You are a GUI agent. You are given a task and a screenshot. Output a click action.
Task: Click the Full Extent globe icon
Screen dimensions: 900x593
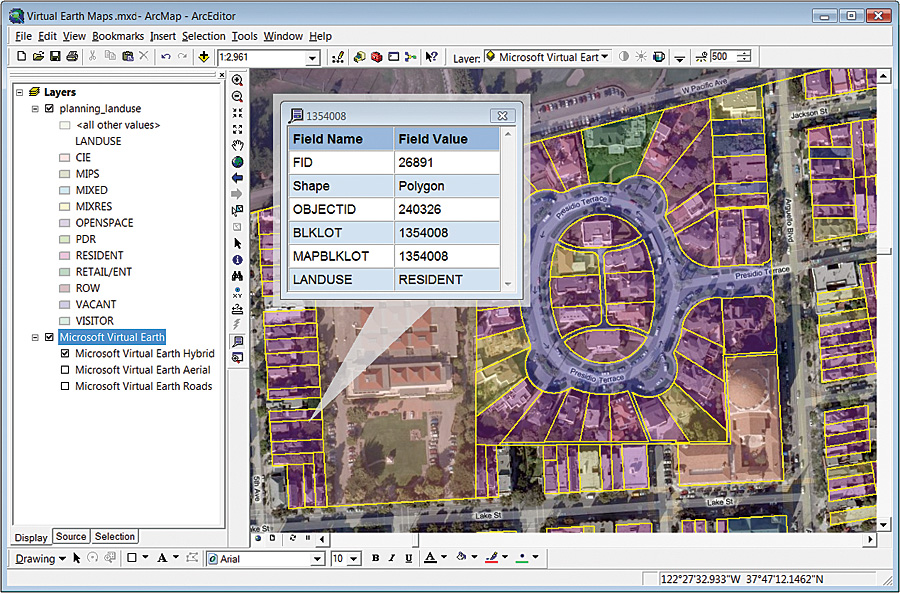click(x=237, y=161)
